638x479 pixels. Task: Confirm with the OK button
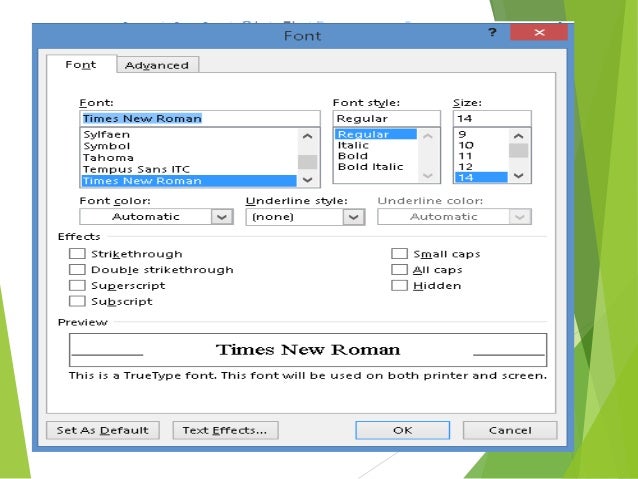(x=402, y=430)
